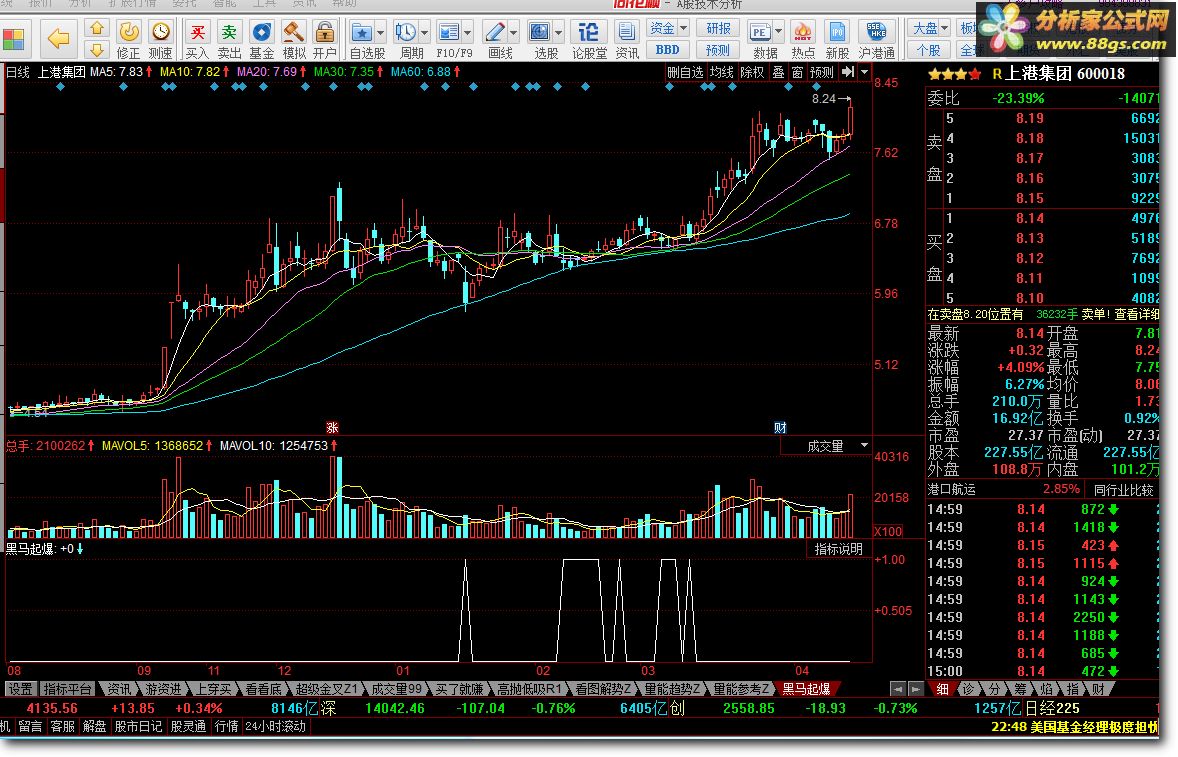This screenshot has width=1178, height=757.
Task: Click the X100 volume scale label
Action: (x=888, y=531)
